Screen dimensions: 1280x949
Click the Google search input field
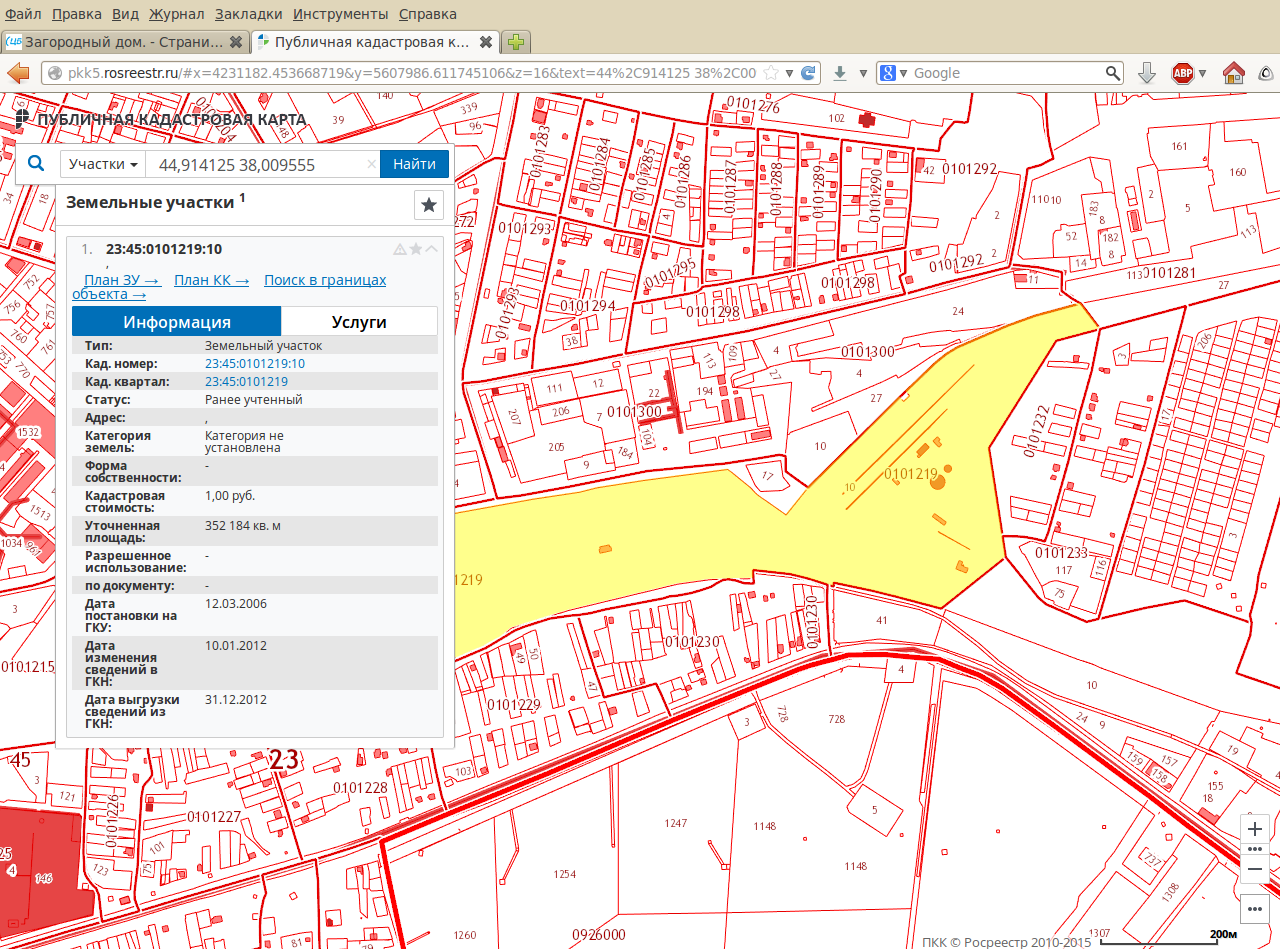[x=1005, y=73]
